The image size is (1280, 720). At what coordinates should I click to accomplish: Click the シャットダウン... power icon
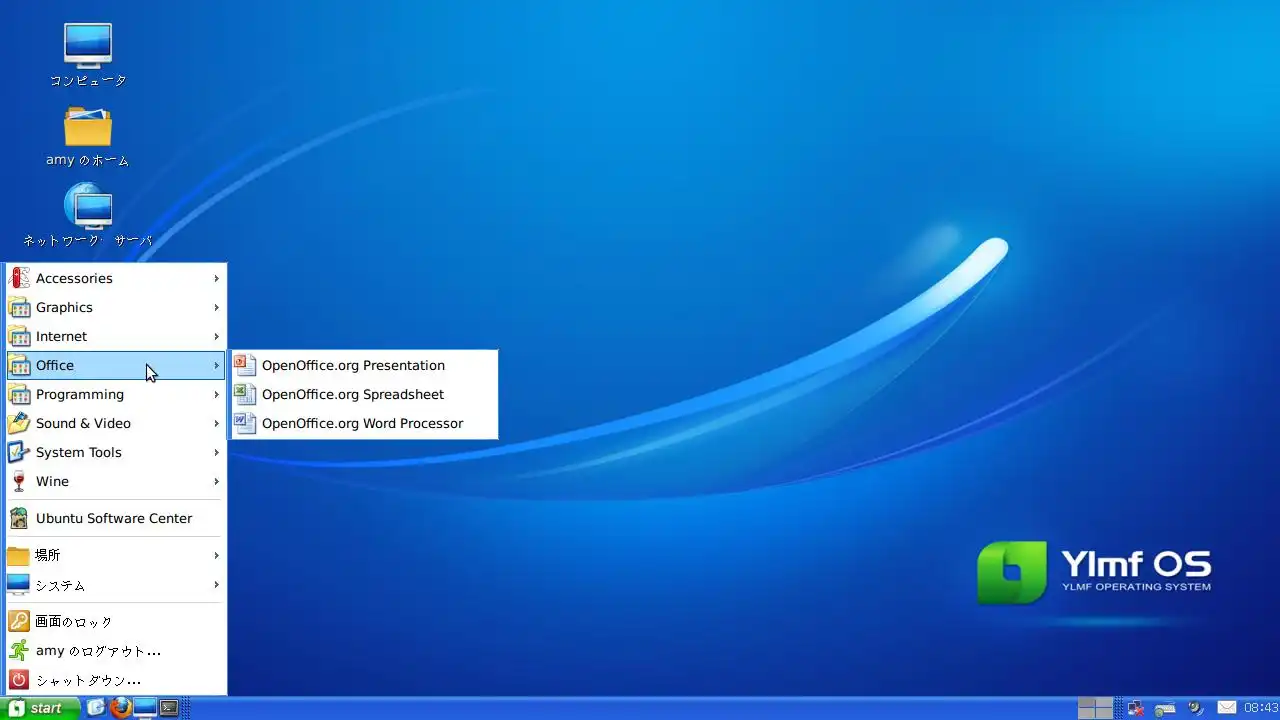[x=19, y=679]
